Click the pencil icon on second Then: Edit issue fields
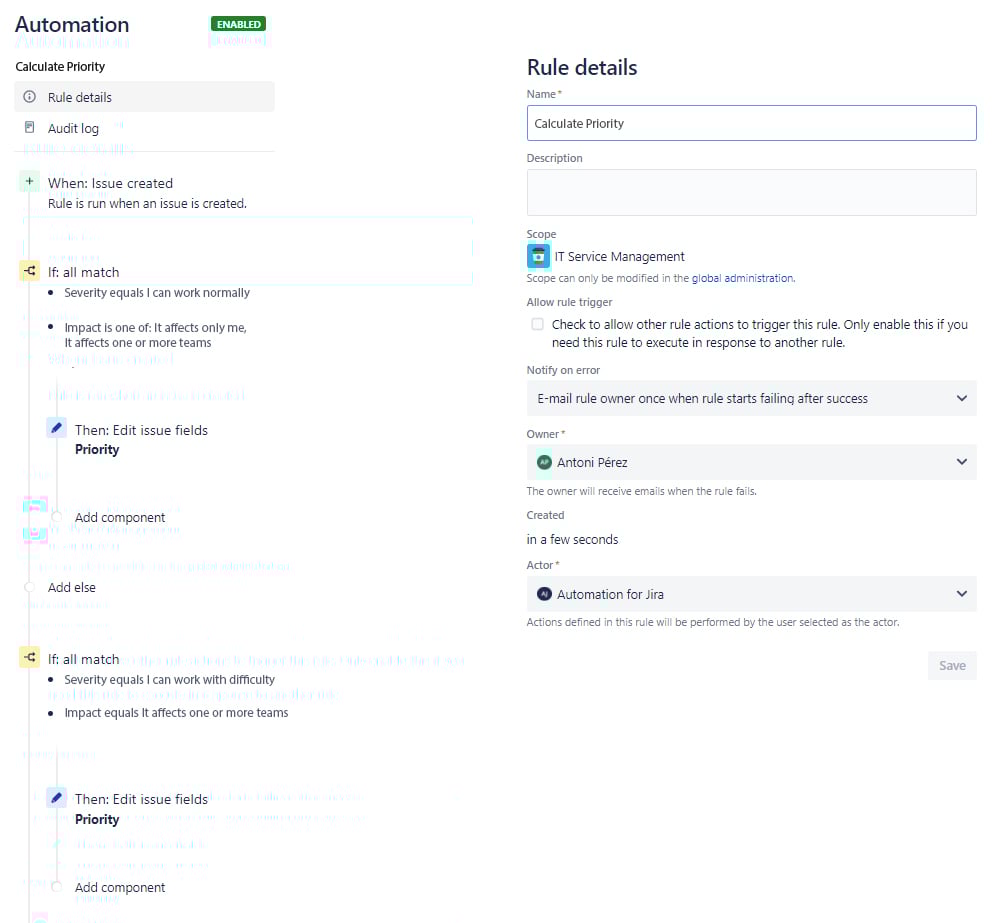The width and height of the screenshot is (1005, 923). point(56,797)
